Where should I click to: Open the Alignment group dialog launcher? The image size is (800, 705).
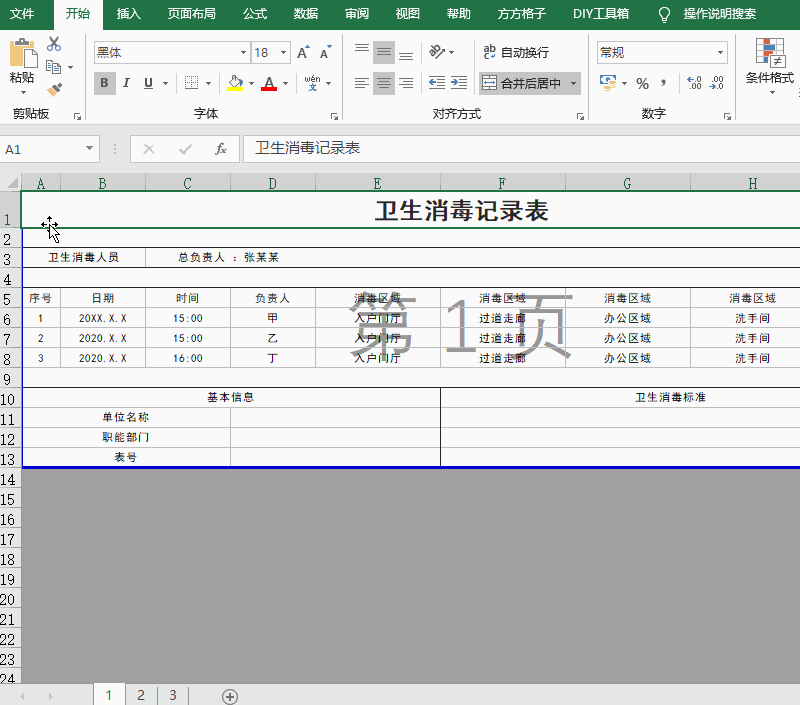pos(580,117)
